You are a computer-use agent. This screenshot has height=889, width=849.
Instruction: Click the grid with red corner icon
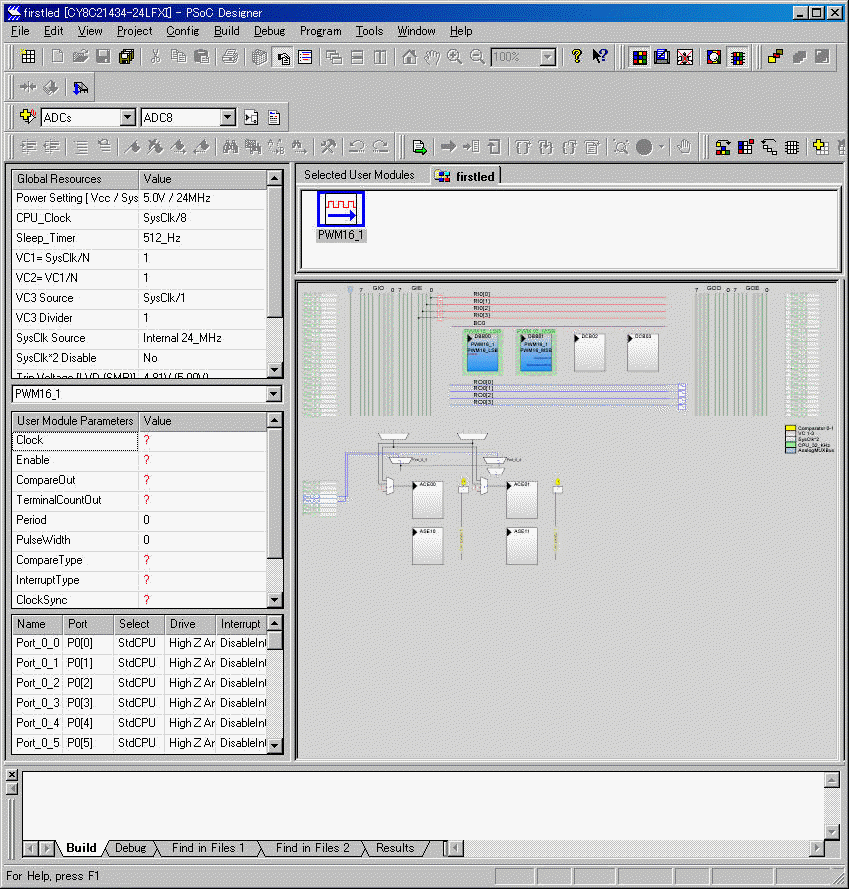745,147
